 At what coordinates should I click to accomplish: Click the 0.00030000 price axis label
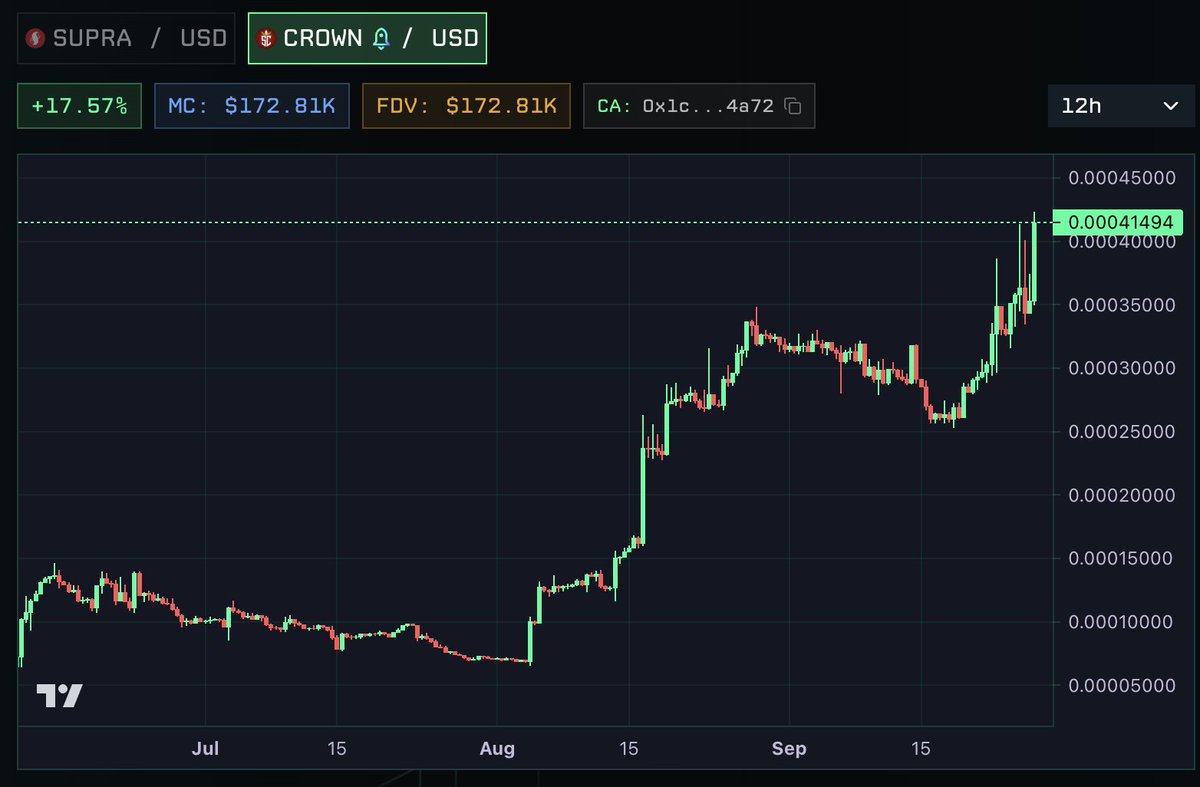1120,368
